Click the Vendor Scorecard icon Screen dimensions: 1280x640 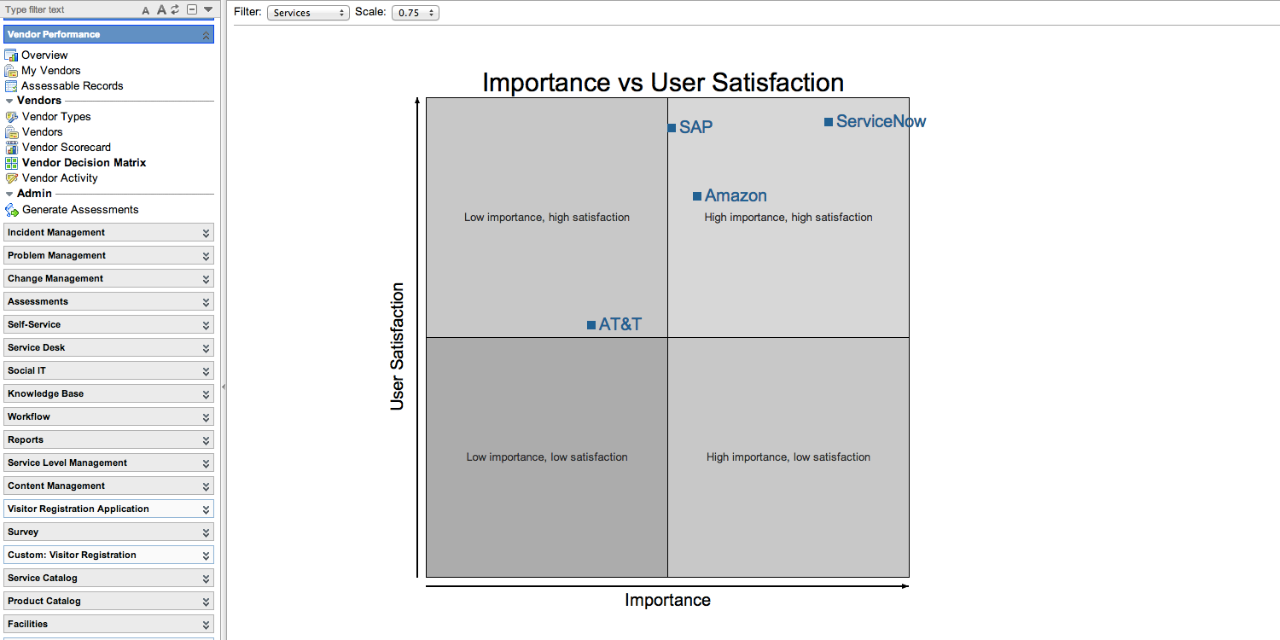11,147
